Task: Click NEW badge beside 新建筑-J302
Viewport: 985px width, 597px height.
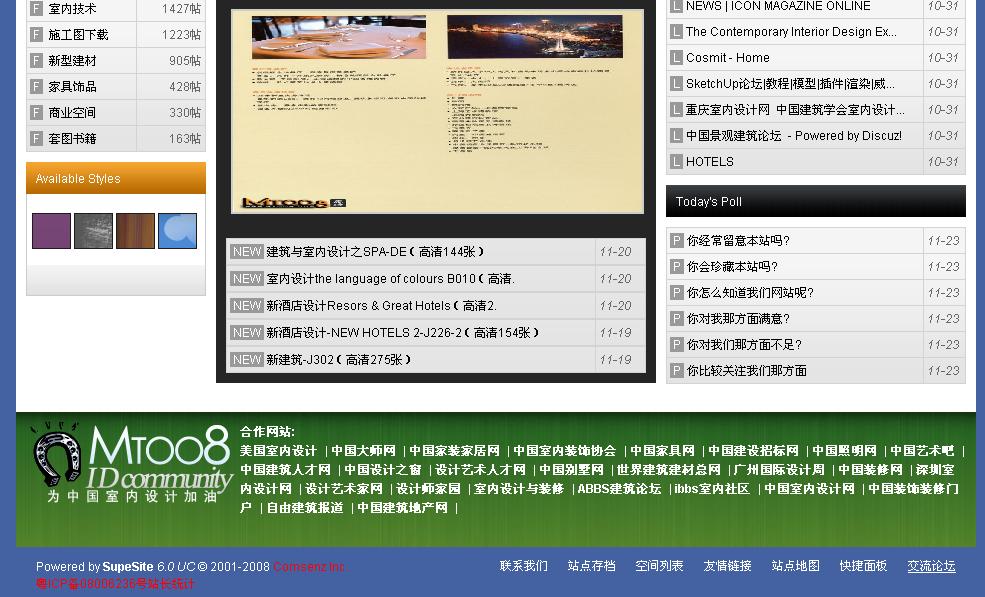Action: pos(246,360)
